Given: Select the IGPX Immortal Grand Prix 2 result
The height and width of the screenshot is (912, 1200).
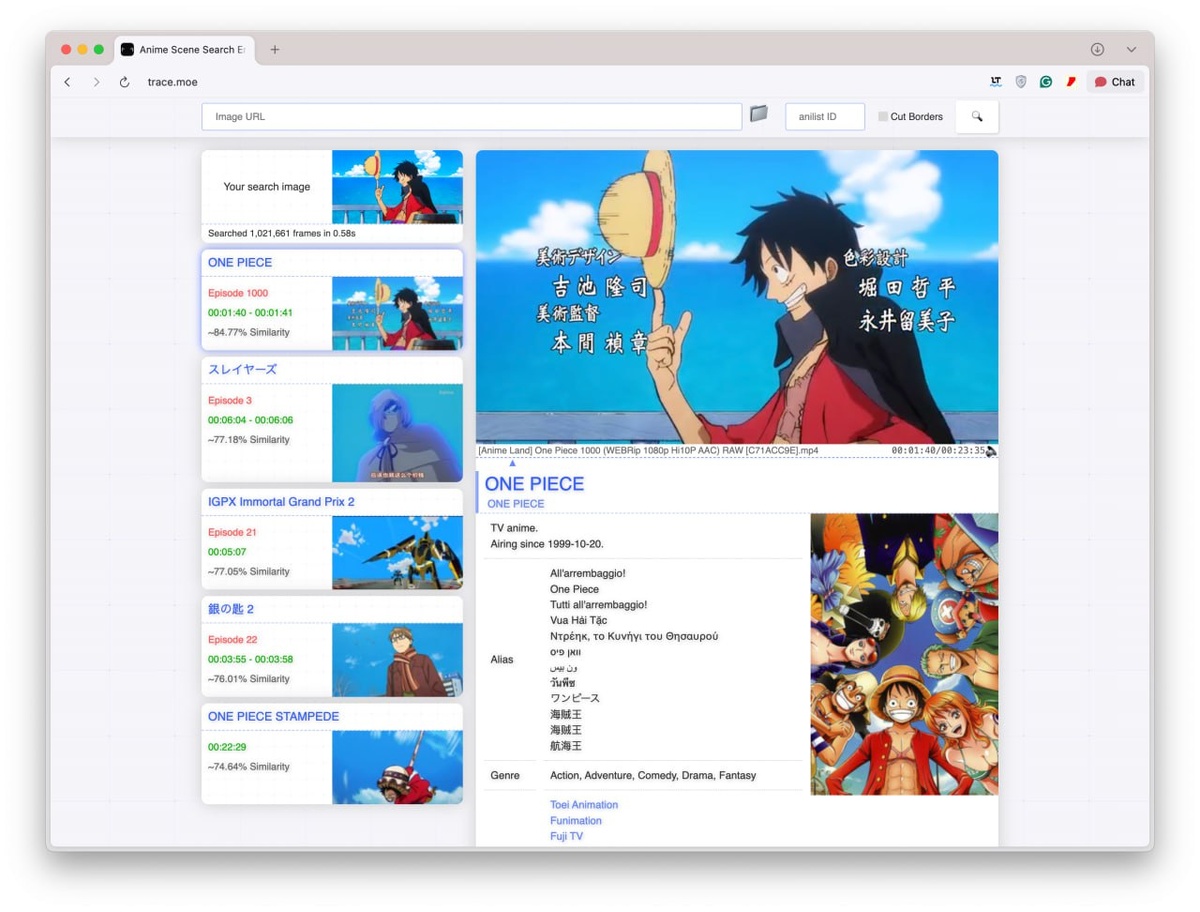Looking at the screenshot, I should (332, 539).
